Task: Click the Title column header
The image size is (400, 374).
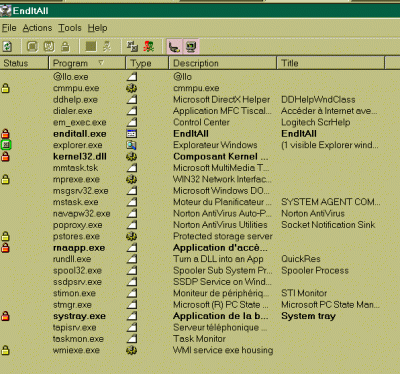Action: tap(331, 63)
